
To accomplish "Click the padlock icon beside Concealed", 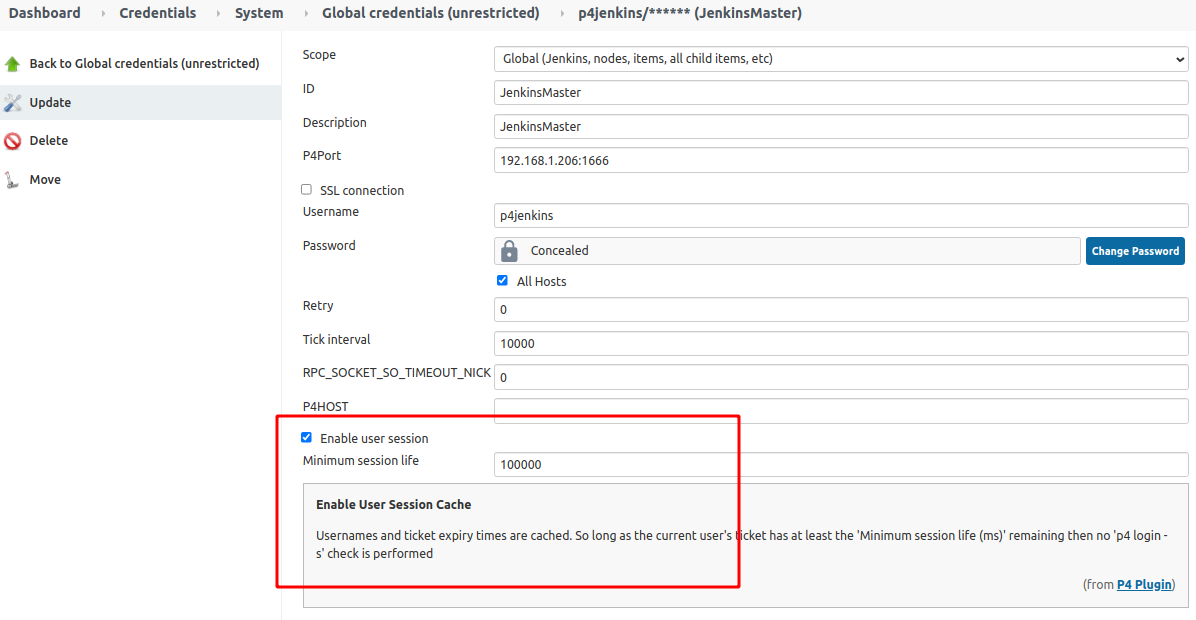I will 509,251.
